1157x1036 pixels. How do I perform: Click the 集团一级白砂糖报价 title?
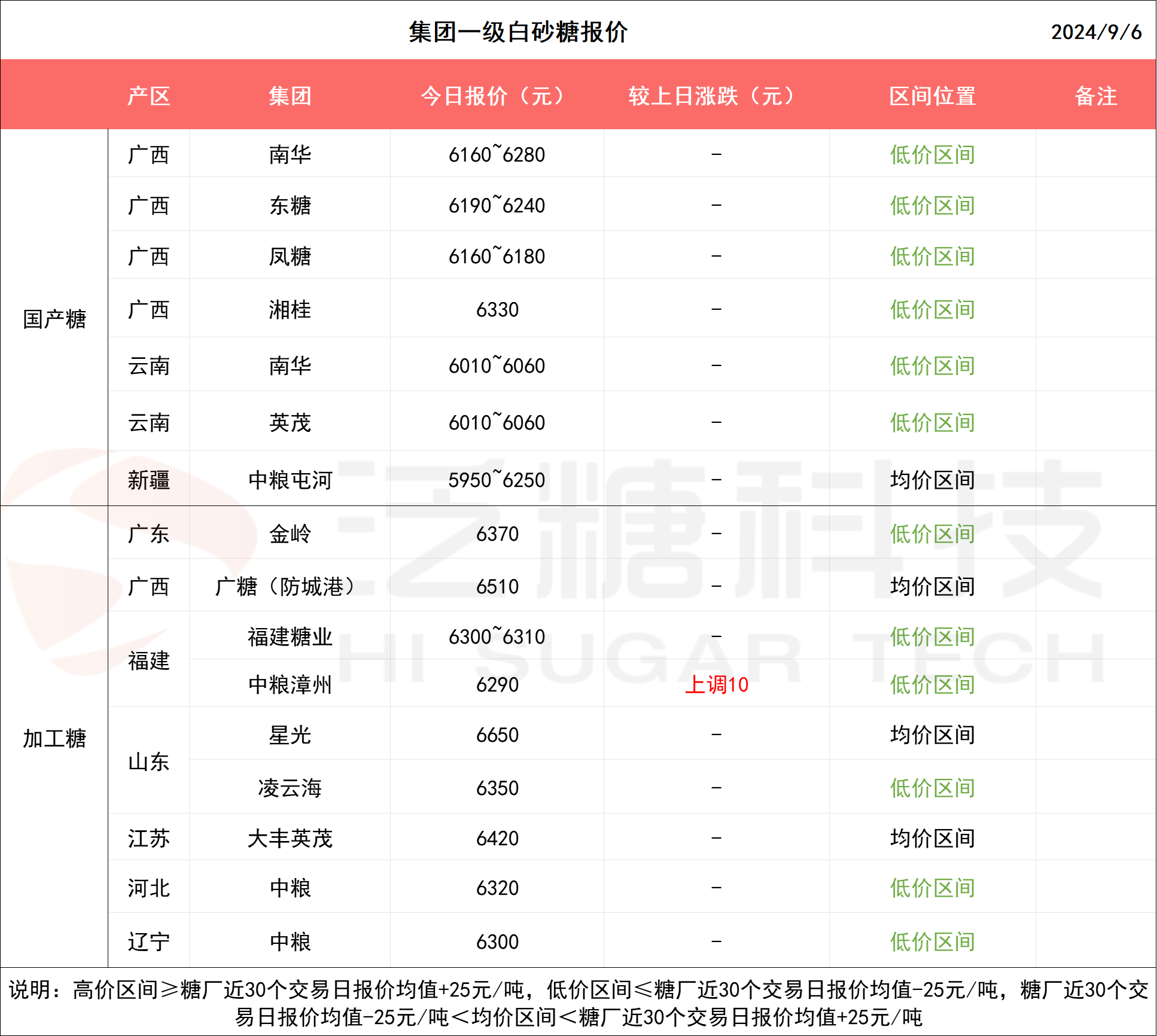coord(517,32)
